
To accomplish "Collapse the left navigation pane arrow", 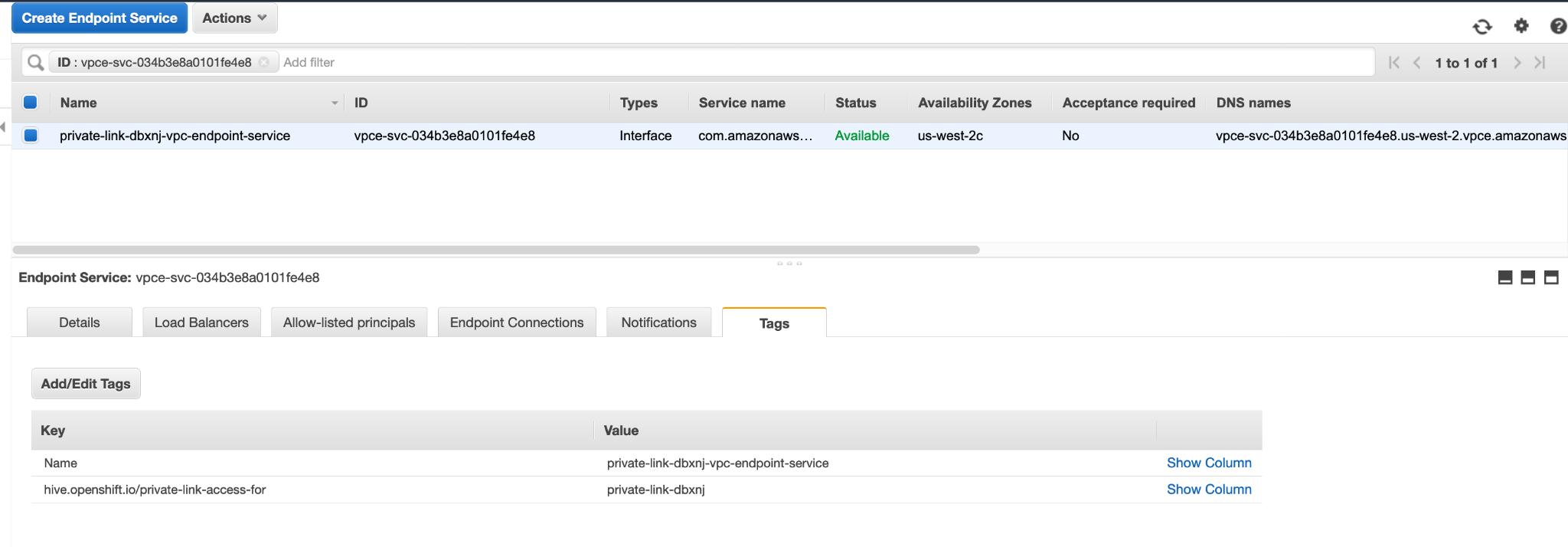I will (3, 127).
